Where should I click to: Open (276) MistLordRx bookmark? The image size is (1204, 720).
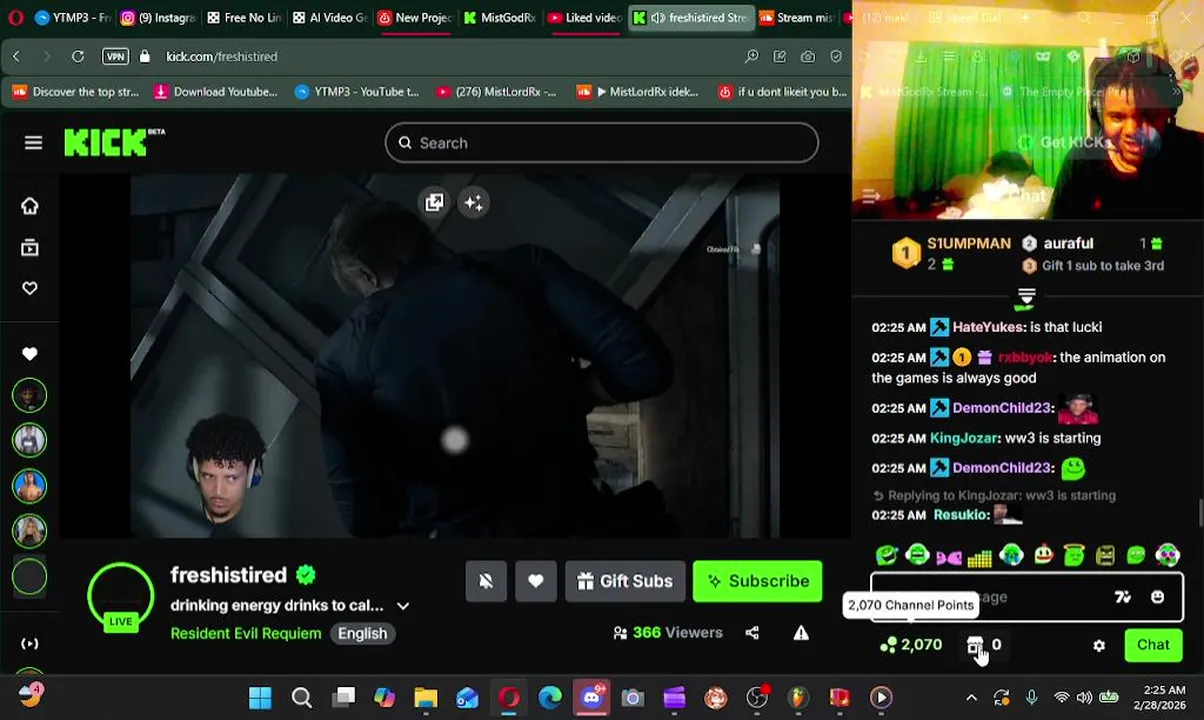pos(496,92)
